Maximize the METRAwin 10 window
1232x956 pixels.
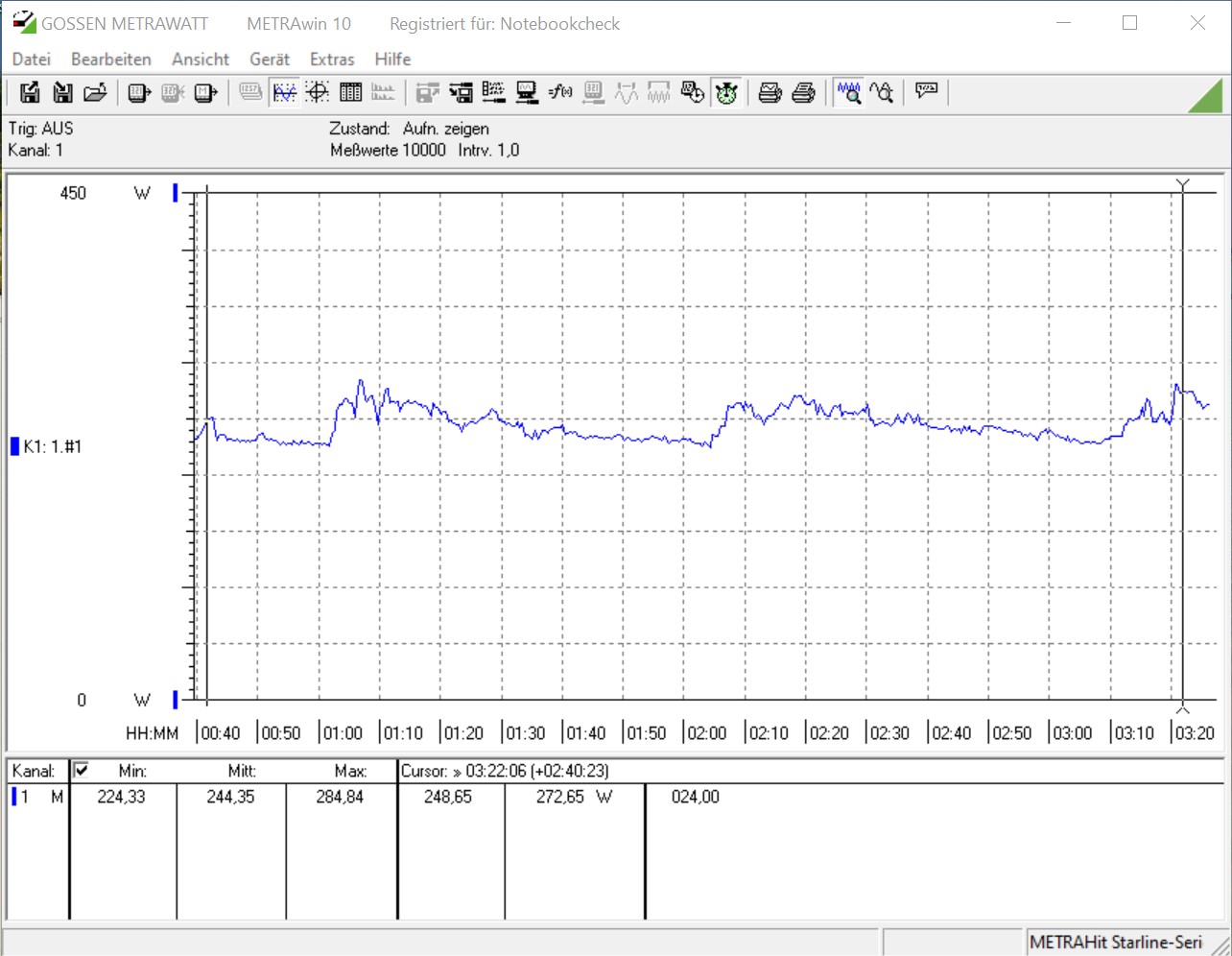pyautogui.click(x=1129, y=22)
